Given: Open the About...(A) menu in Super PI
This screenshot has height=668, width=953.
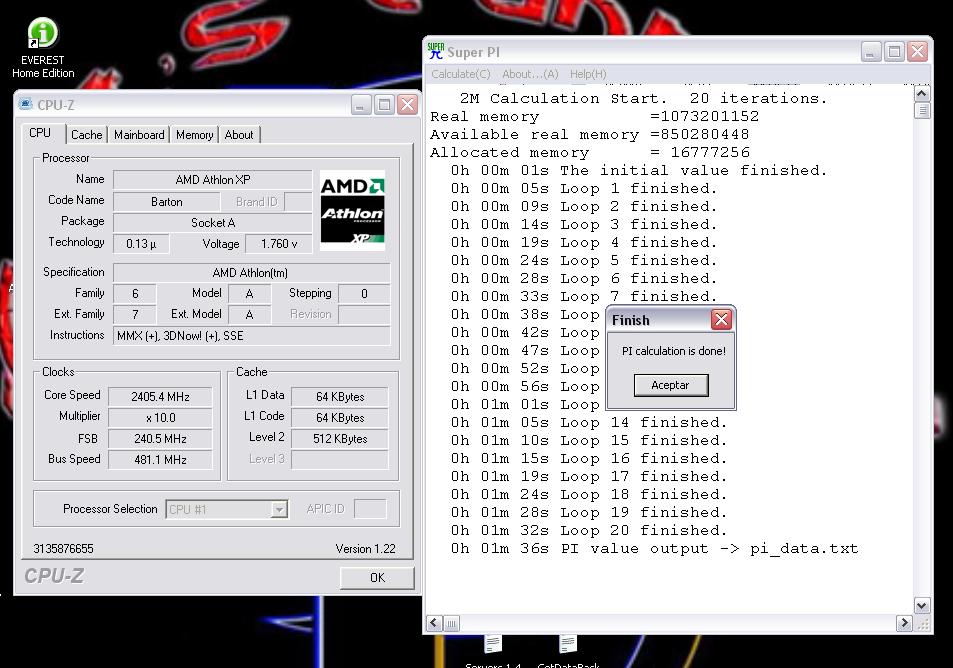Looking at the screenshot, I should click(529, 74).
